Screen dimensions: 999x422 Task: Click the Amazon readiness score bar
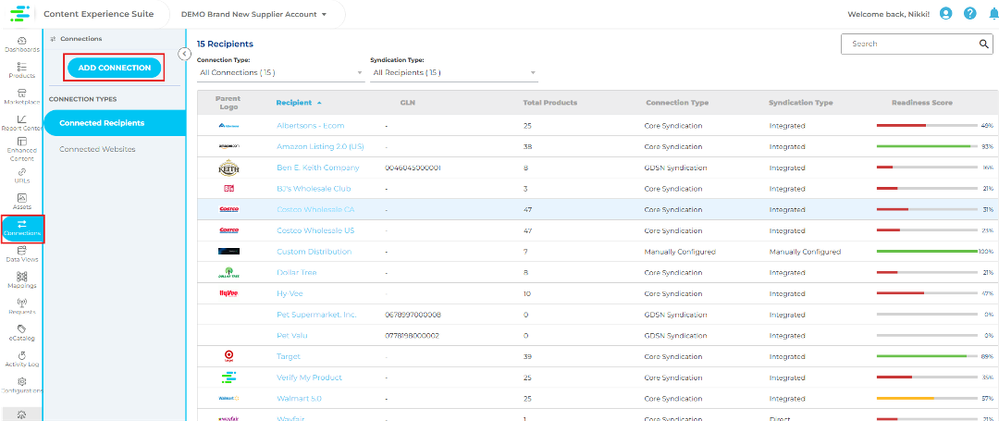coord(927,147)
